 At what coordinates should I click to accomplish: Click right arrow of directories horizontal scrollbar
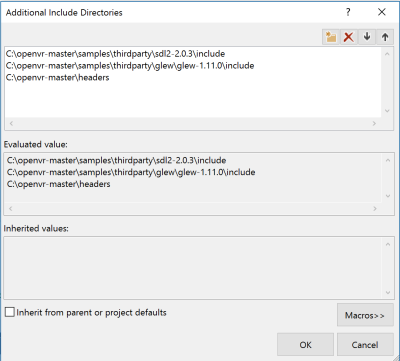[374, 123]
